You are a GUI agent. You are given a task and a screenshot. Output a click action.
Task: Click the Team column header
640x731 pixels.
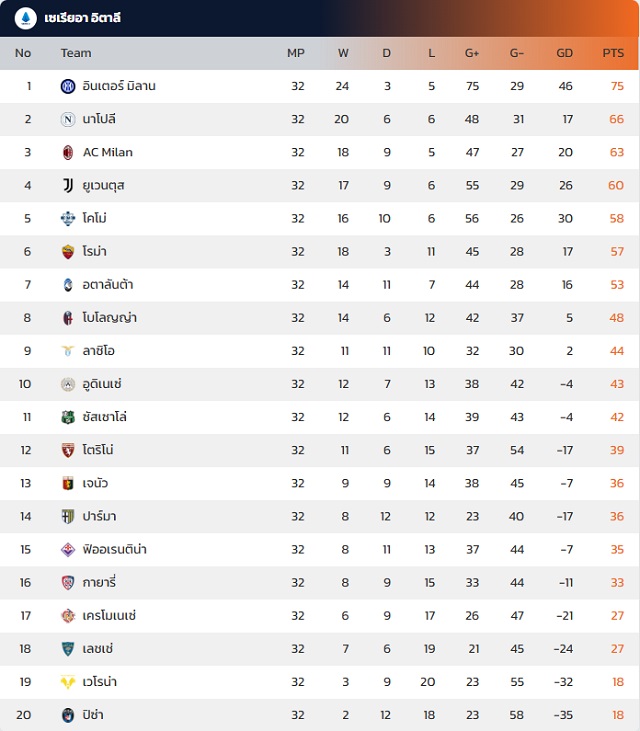click(76, 53)
